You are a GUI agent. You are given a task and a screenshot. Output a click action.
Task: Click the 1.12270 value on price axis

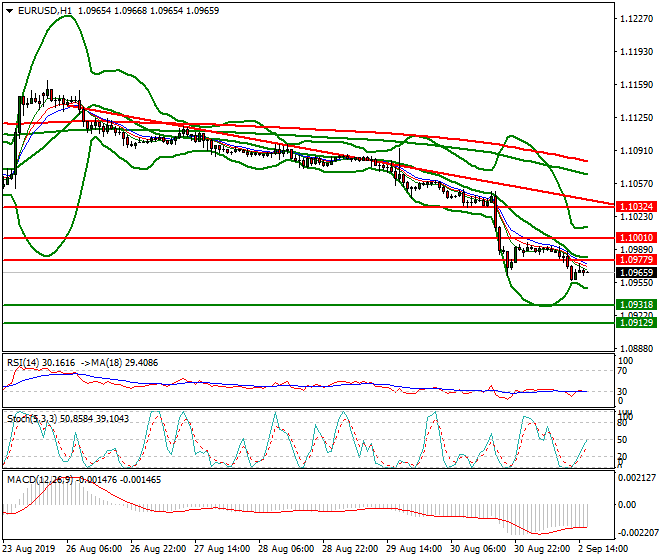(636, 19)
